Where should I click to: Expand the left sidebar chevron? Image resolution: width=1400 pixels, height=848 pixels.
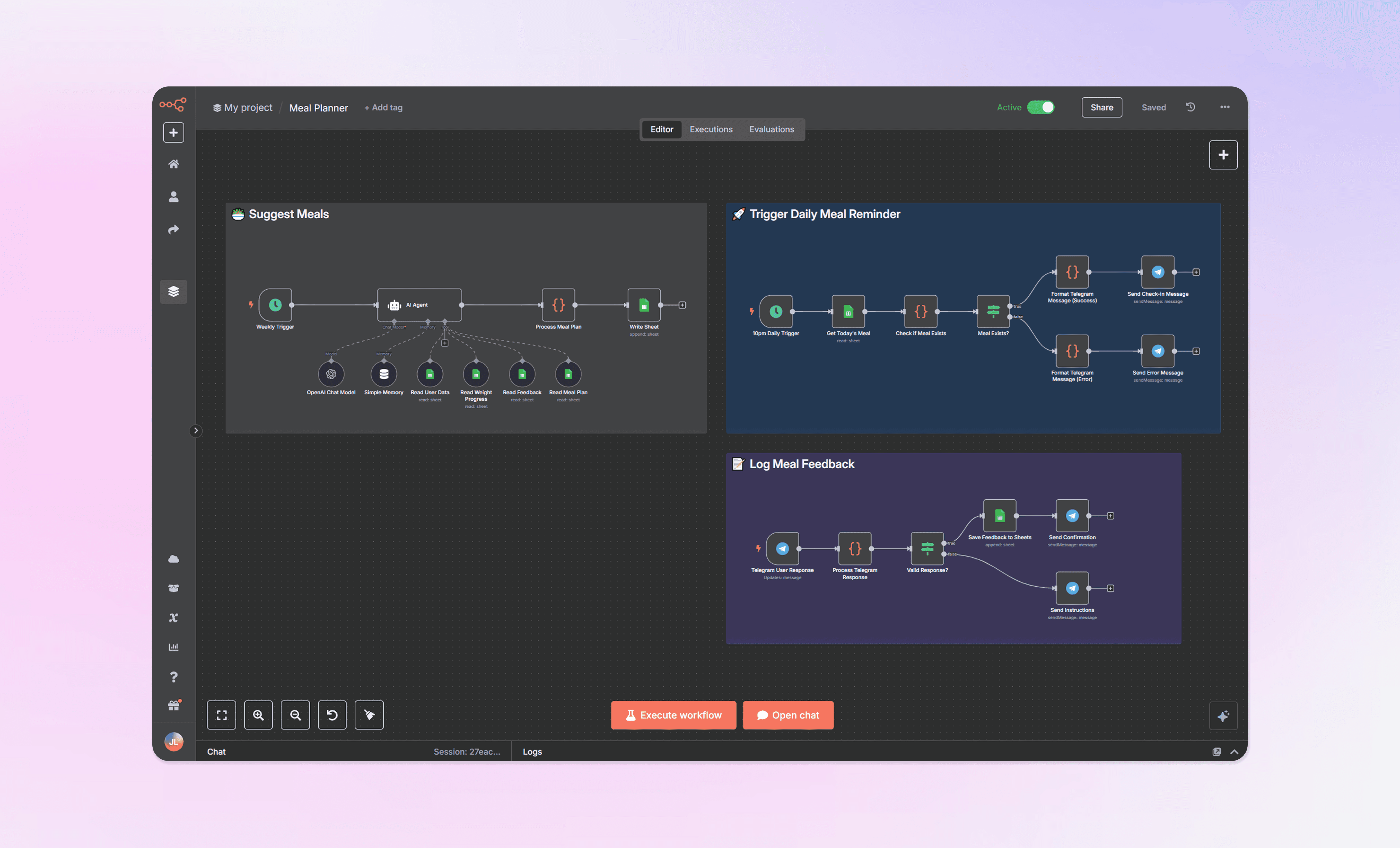[x=195, y=430]
